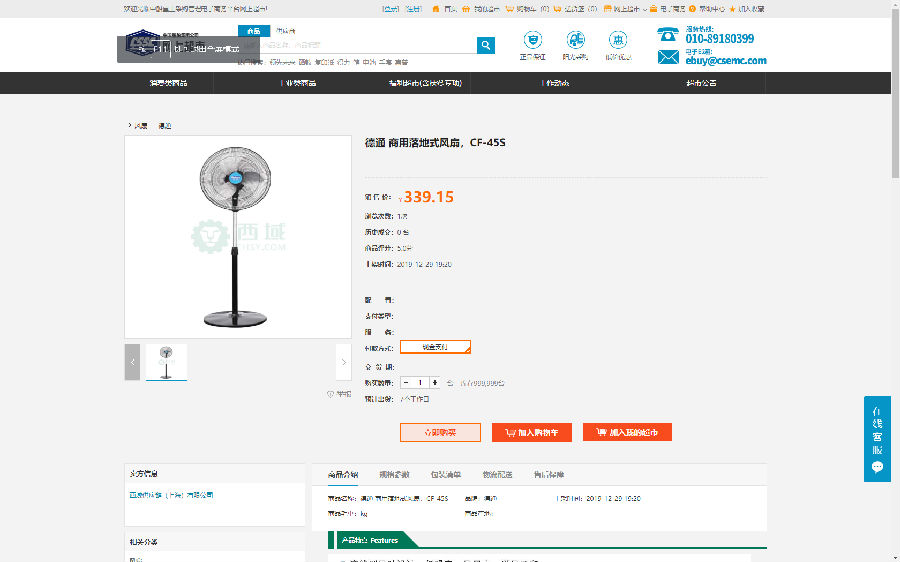Image resolution: width=900 pixels, height=562 pixels.
Task: Click the middle round service badge icon
Action: 575,40
